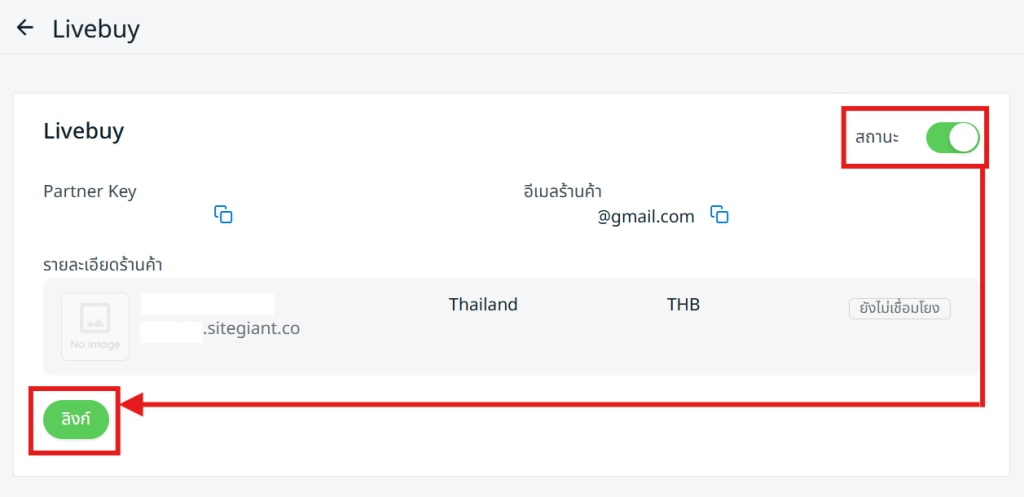Click the THB currency text
Viewport: 1024px width, 497px height.
[683, 304]
